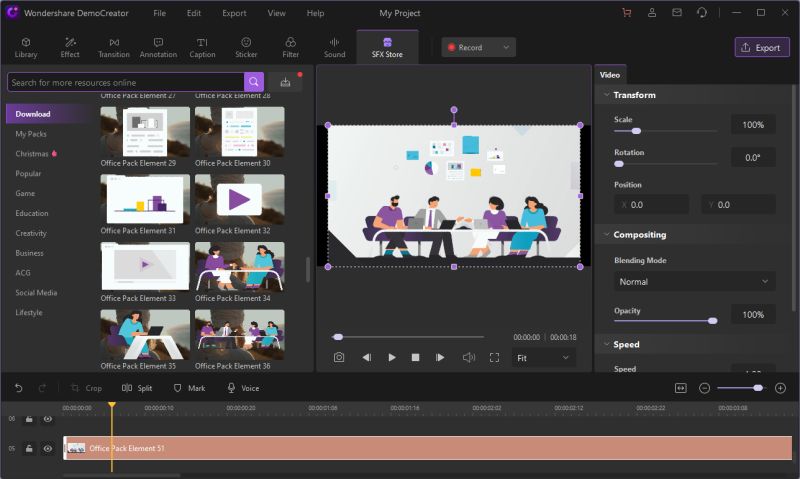Toggle visibility eye on track 06
The height and width of the screenshot is (479, 800).
tap(47, 419)
